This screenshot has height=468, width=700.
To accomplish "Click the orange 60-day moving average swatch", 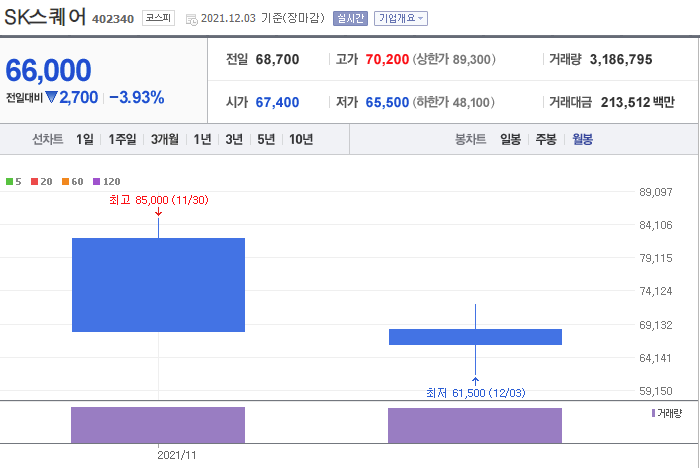I will (66, 181).
